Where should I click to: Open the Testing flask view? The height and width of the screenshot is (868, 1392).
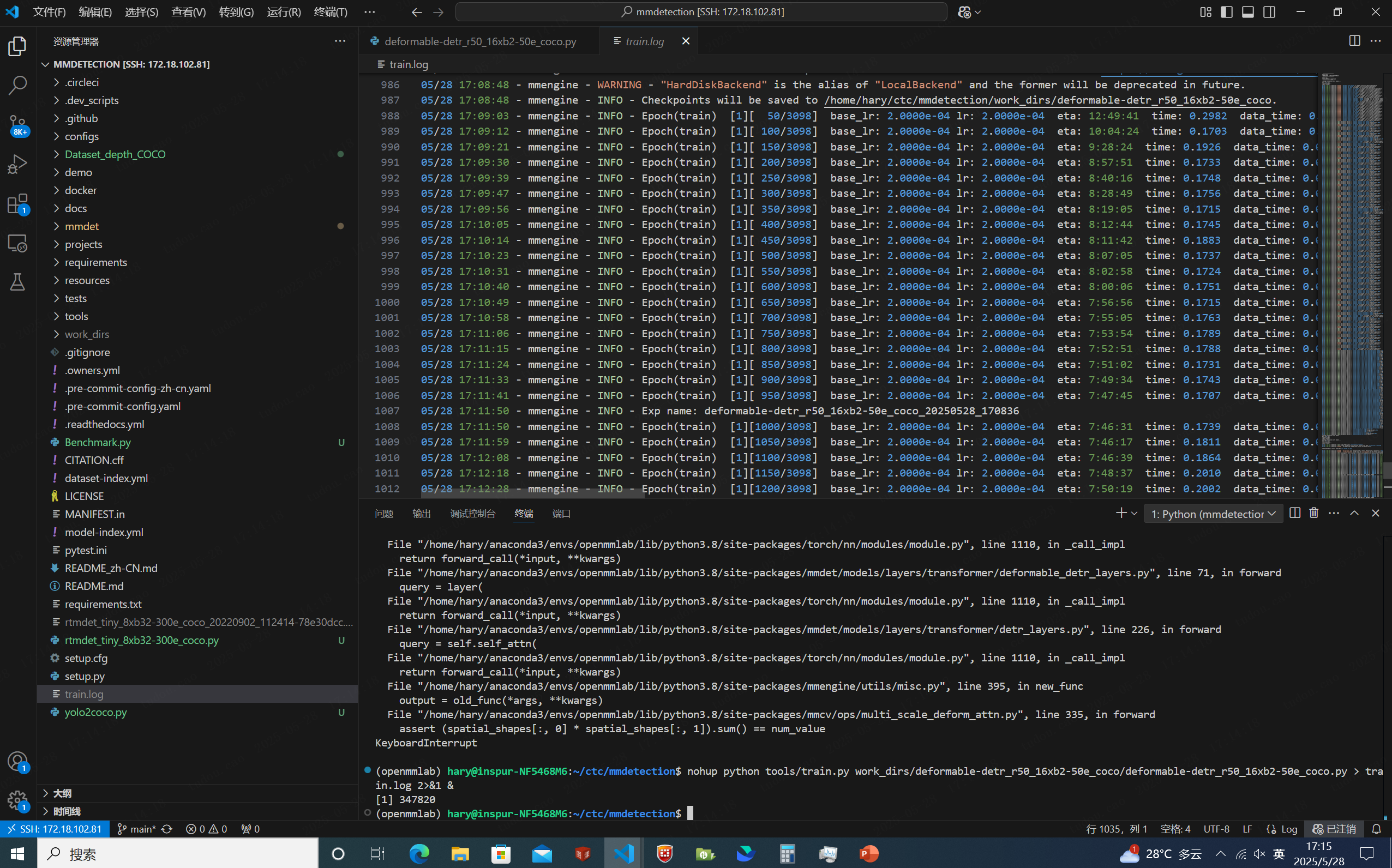[x=17, y=282]
